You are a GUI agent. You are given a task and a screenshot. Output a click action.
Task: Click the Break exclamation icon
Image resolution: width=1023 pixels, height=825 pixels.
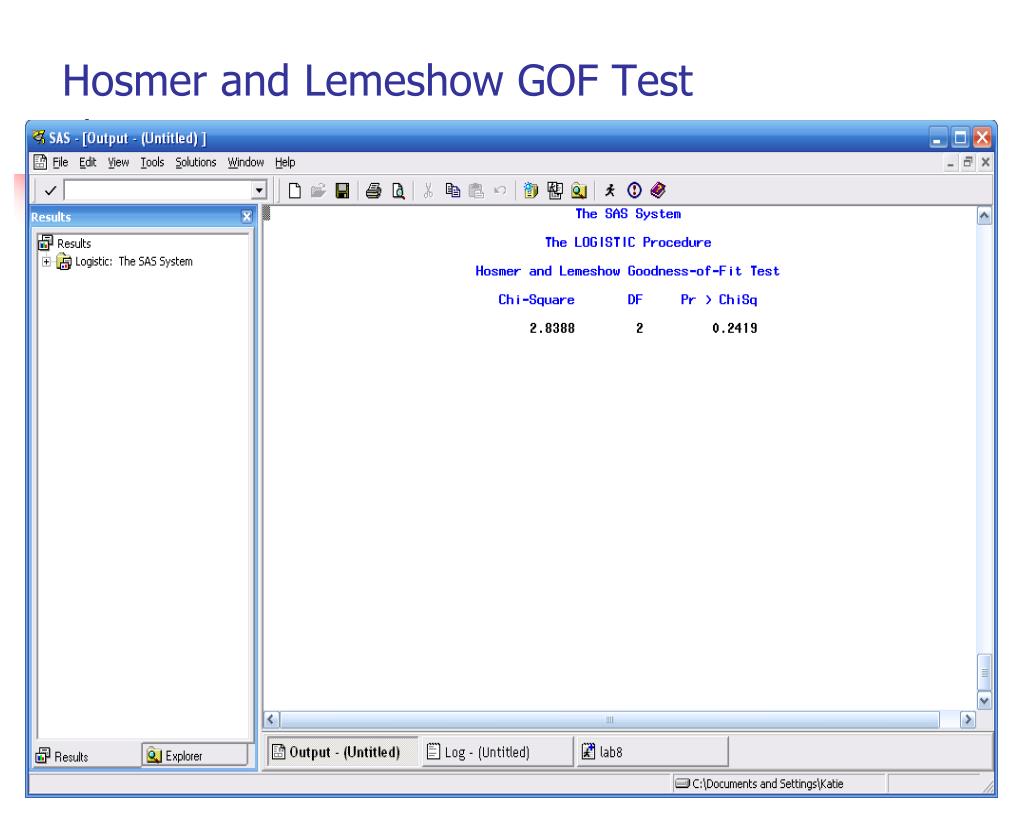[x=634, y=190]
